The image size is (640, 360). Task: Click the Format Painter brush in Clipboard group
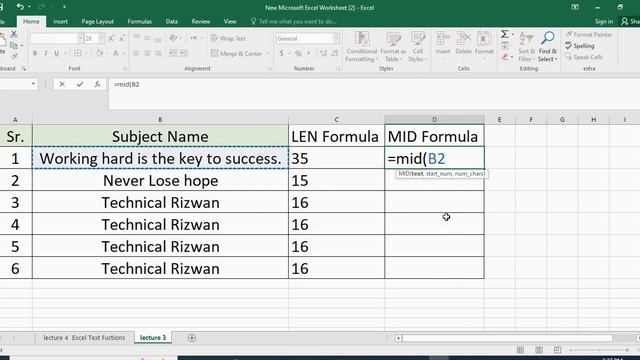click(14, 56)
